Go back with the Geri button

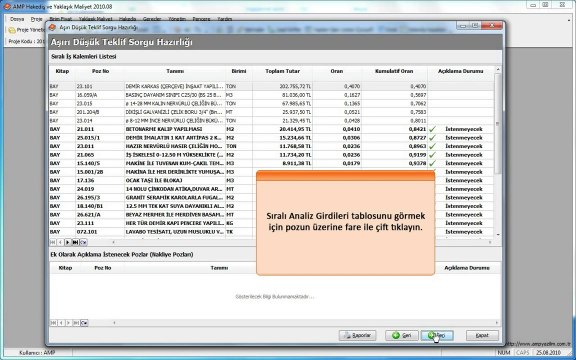[402, 335]
